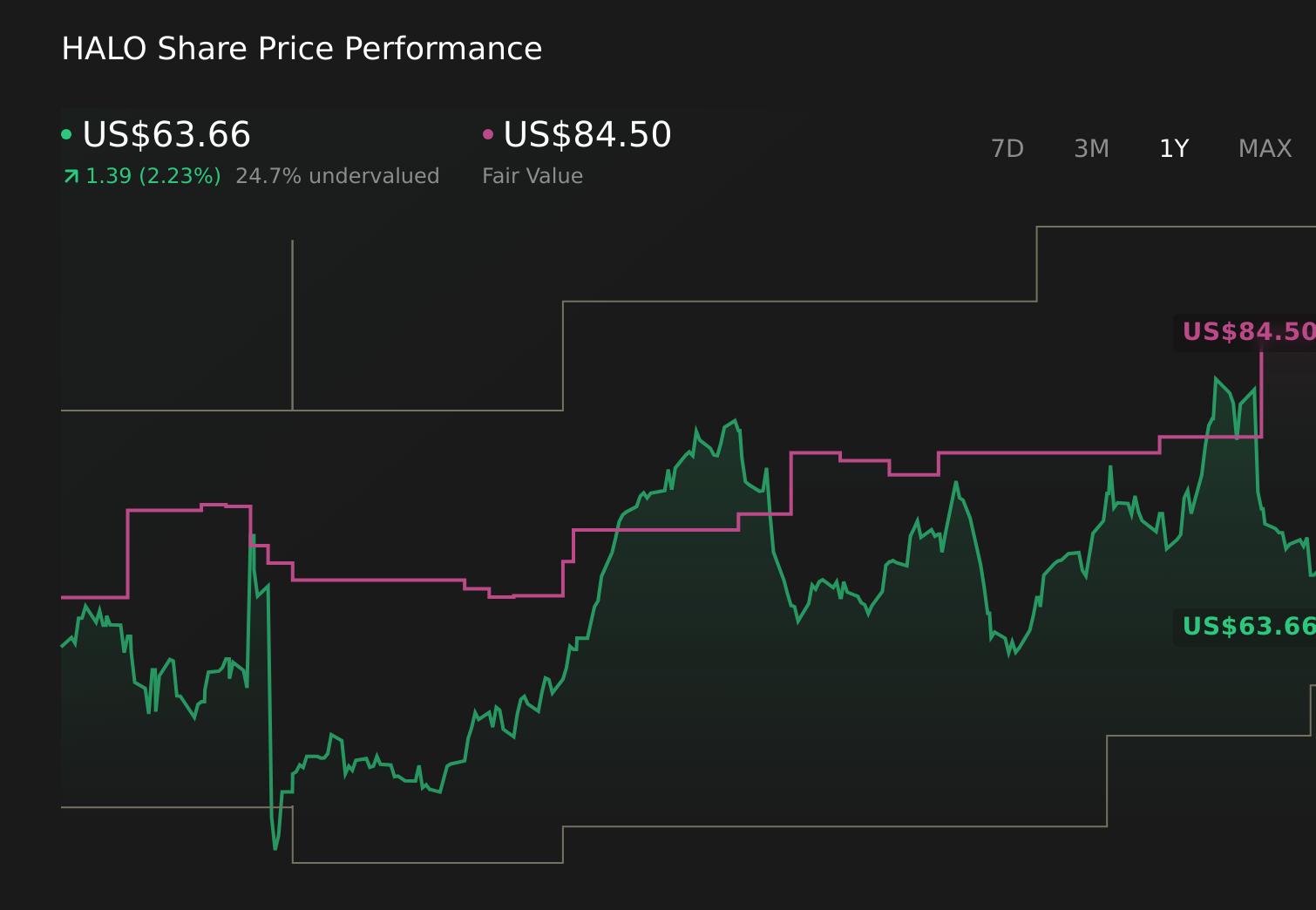Select the active 1Y range tab

(x=1174, y=149)
